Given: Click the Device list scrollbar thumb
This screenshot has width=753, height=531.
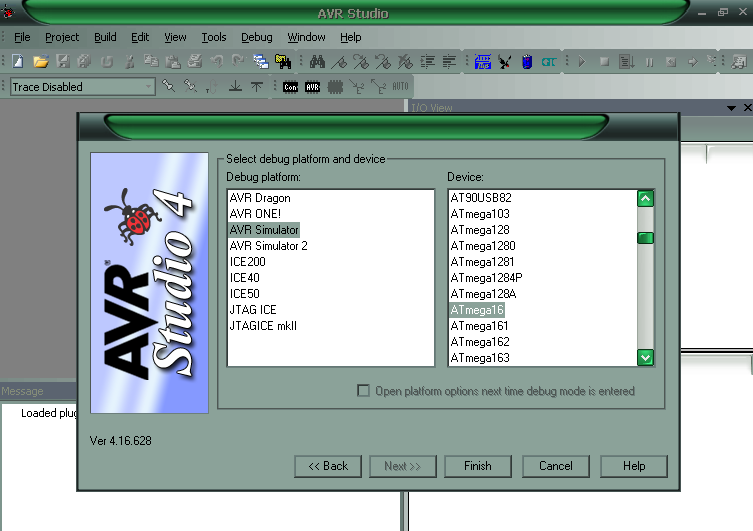Looking at the screenshot, I should 645,238.
